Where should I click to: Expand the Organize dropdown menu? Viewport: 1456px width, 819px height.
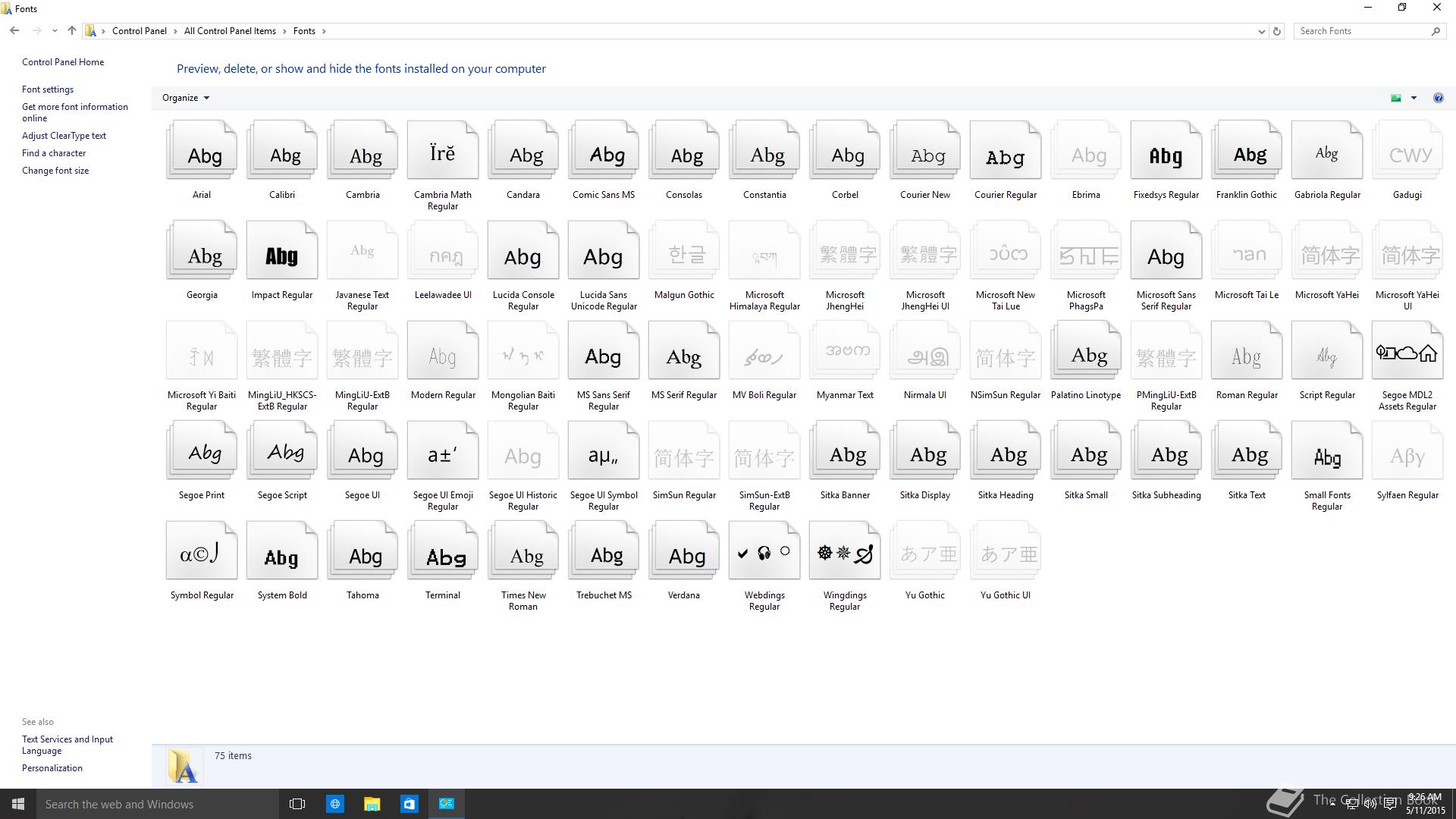186,98
